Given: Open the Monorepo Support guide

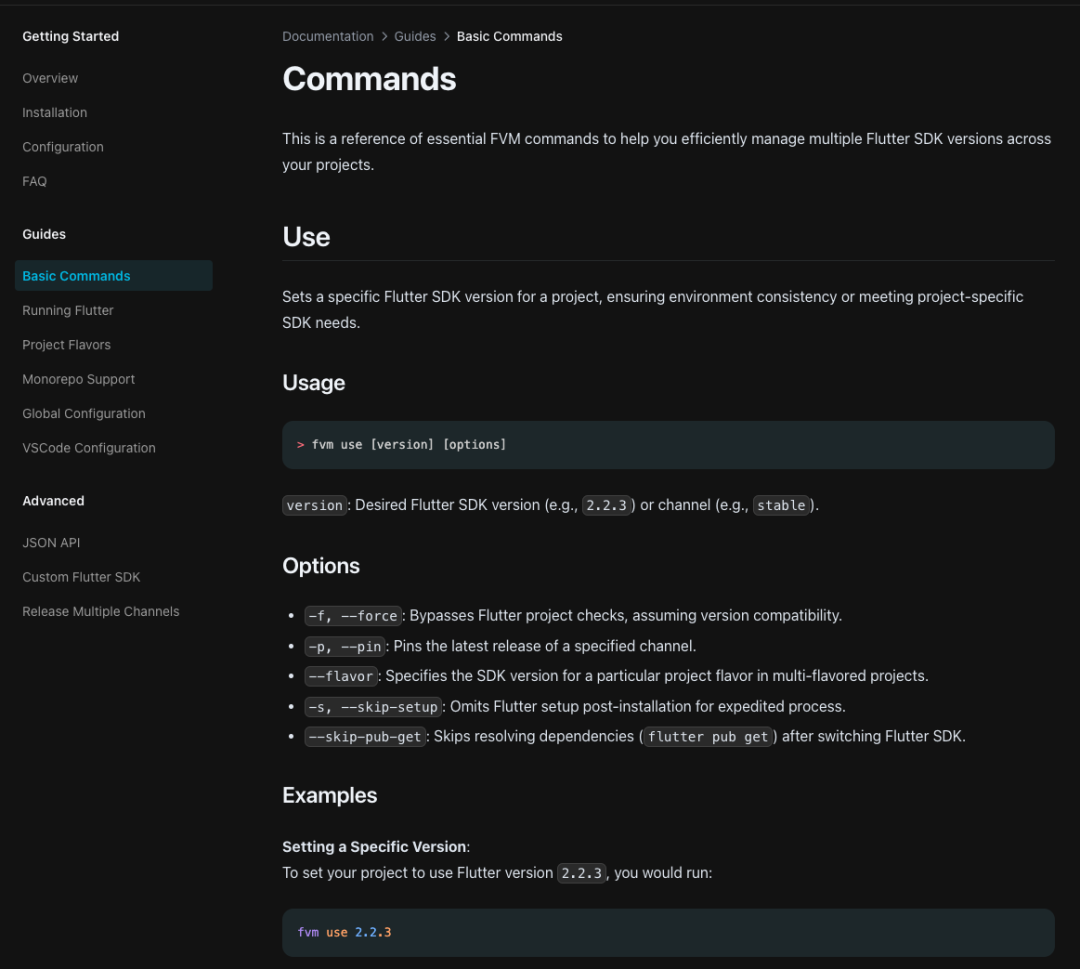Looking at the screenshot, I should [x=79, y=379].
